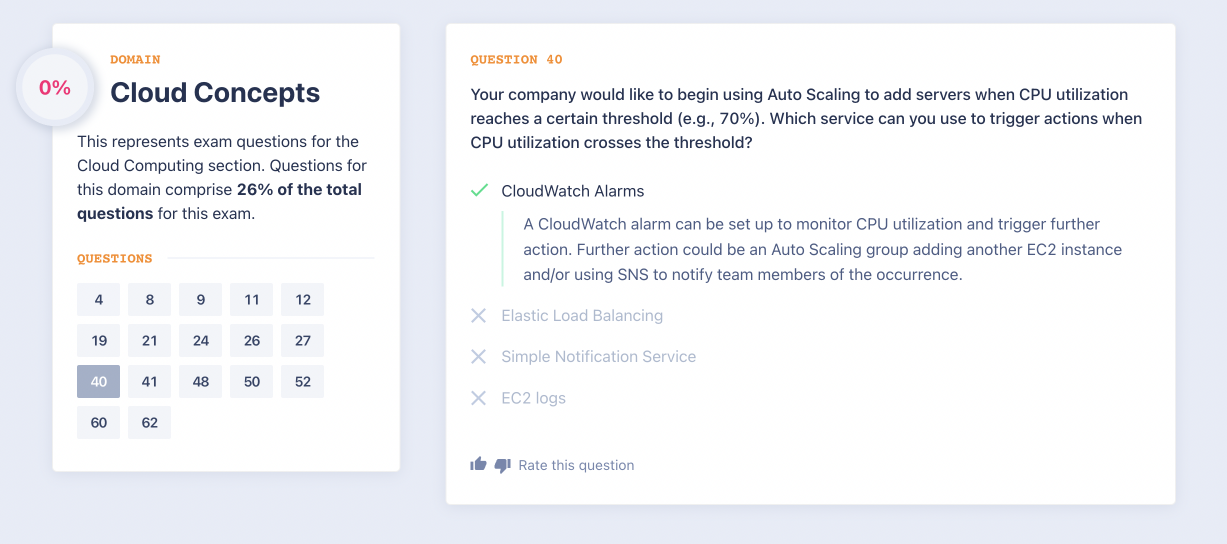
Task: Click the thumbs up rating icon
Action: coord(478,465)
